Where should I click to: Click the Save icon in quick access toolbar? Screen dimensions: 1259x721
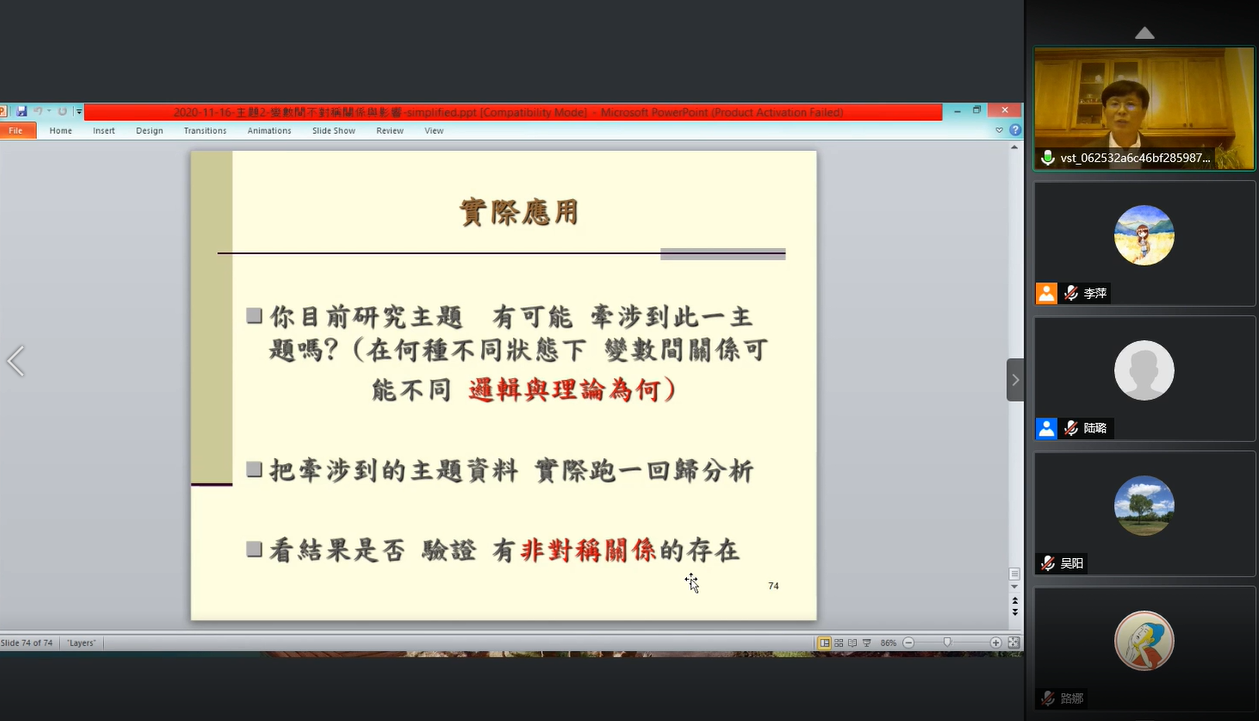tap(21, 112)
